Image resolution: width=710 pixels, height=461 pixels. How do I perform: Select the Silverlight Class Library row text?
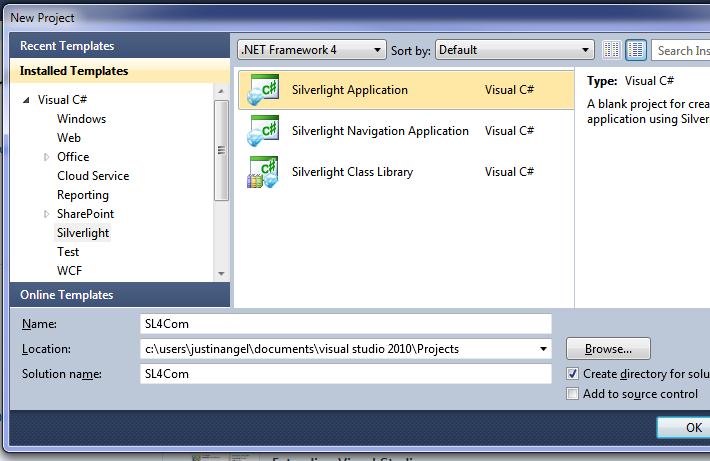pyautogui.click(x=352, y=172)
